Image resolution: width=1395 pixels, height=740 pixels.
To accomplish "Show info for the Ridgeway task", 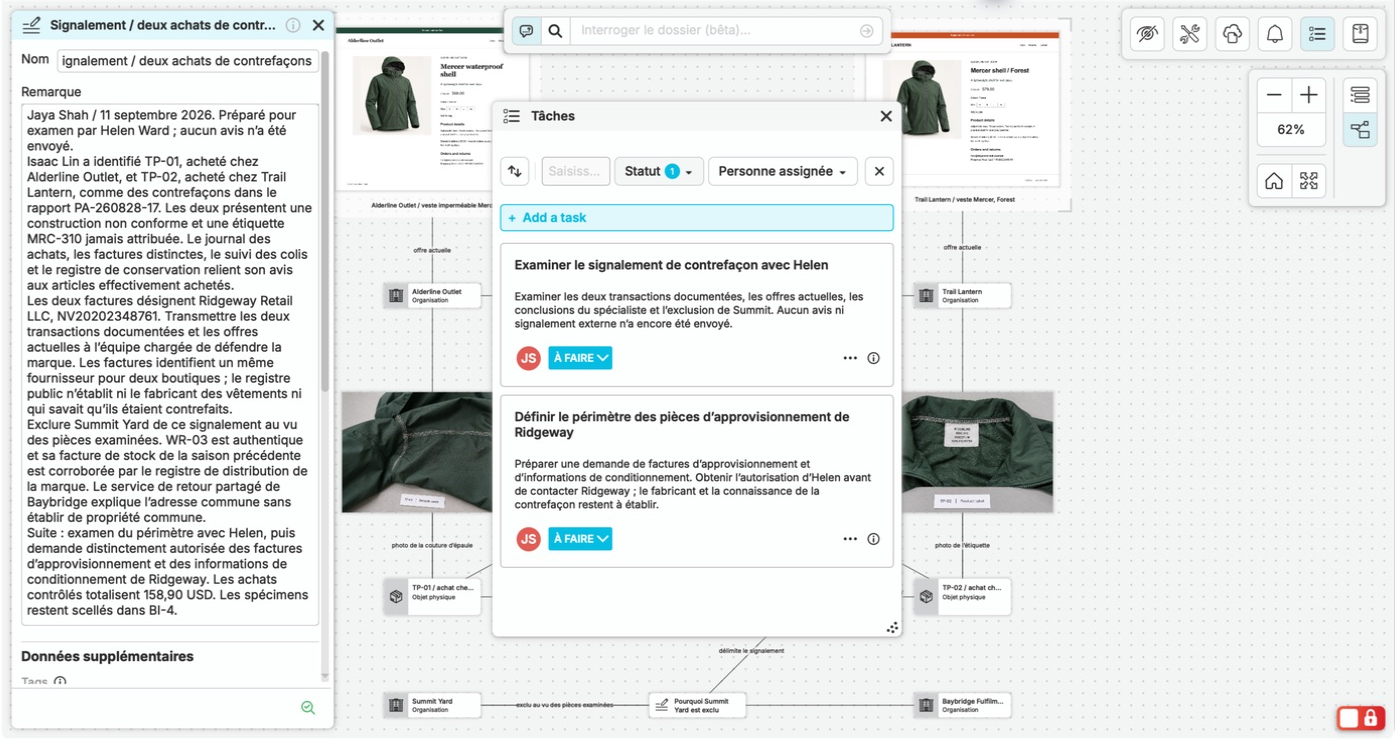I will pos(873,539).
